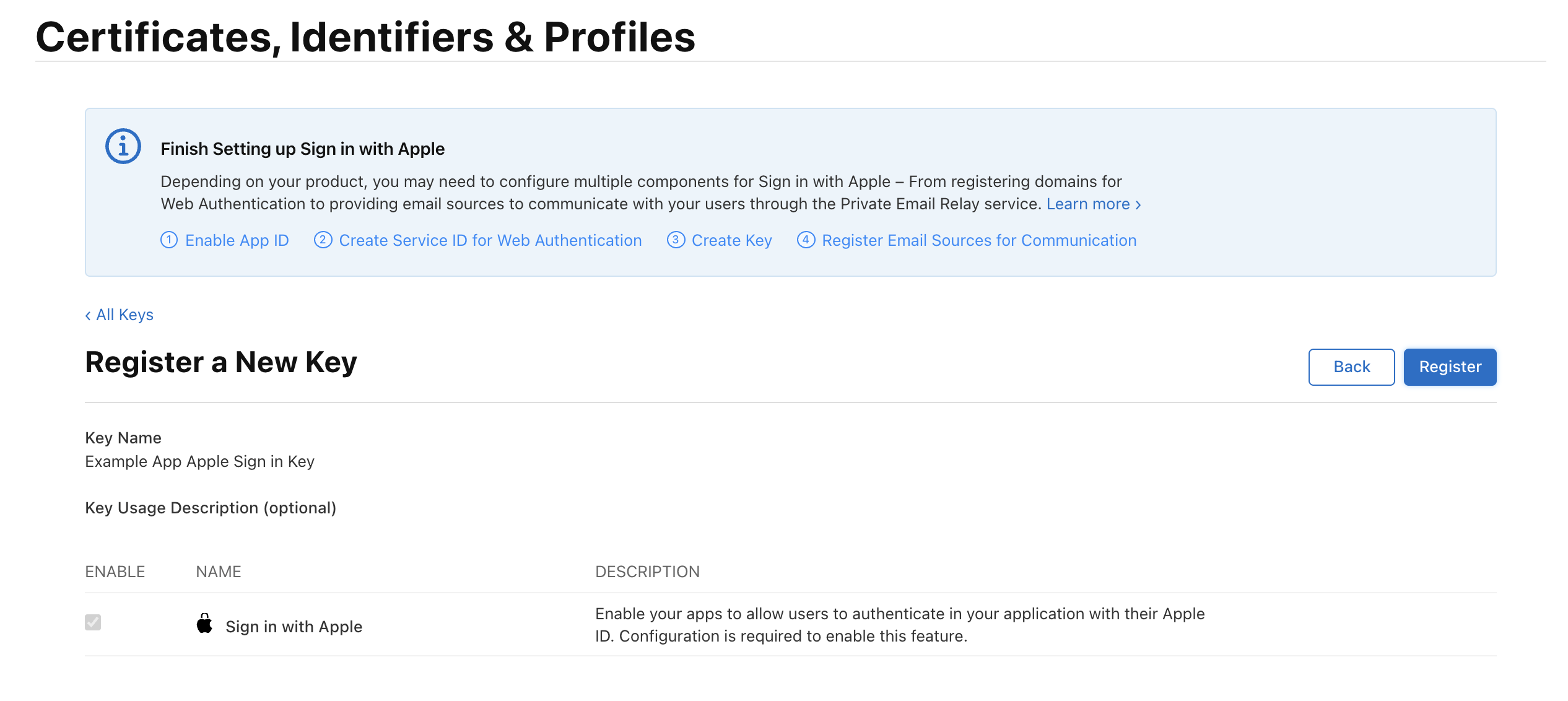Click the blue info icon in the banner
Screen dimensions: 1568x701
coord(122,147)
